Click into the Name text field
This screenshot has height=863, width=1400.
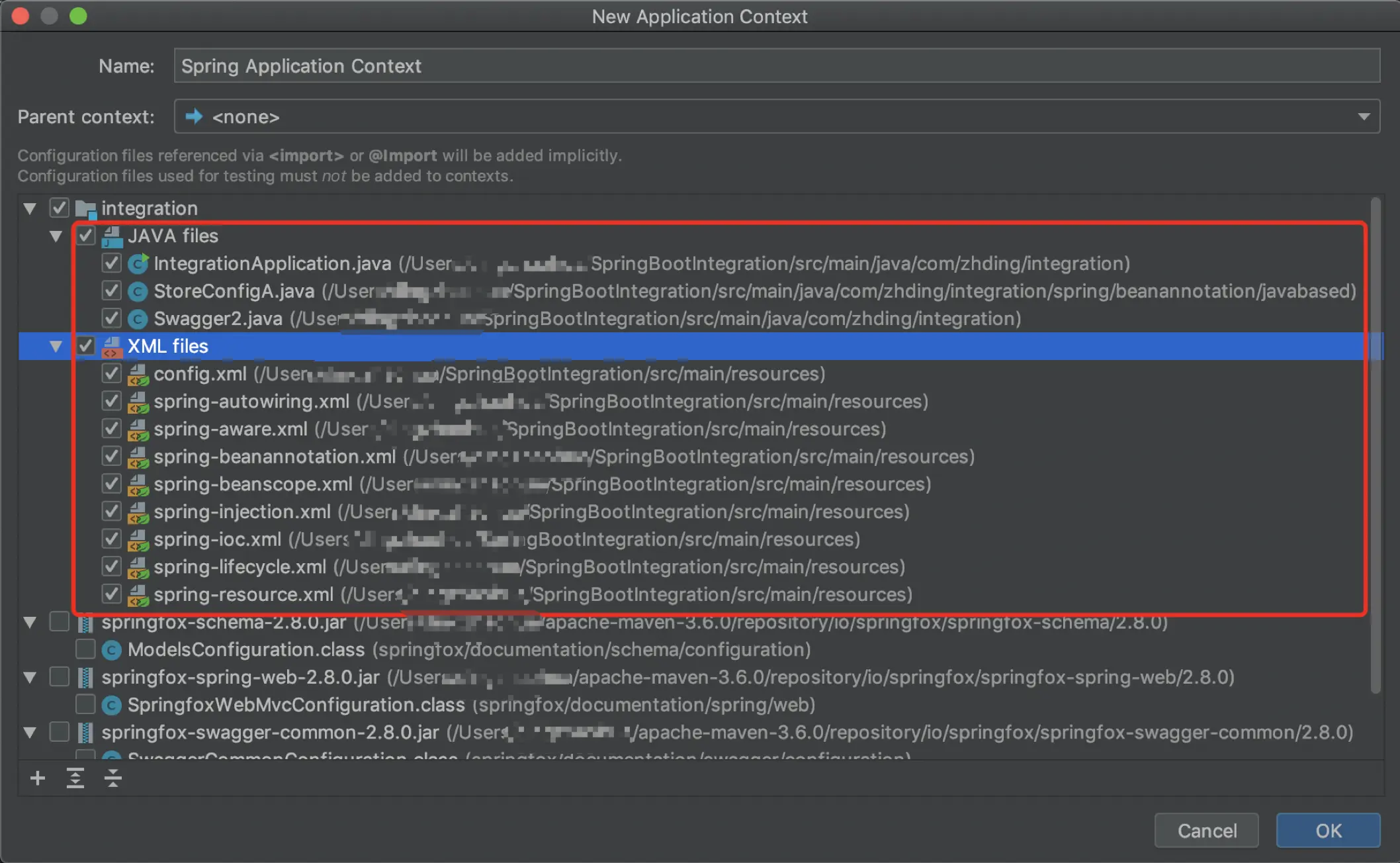(x=777, y=66)
